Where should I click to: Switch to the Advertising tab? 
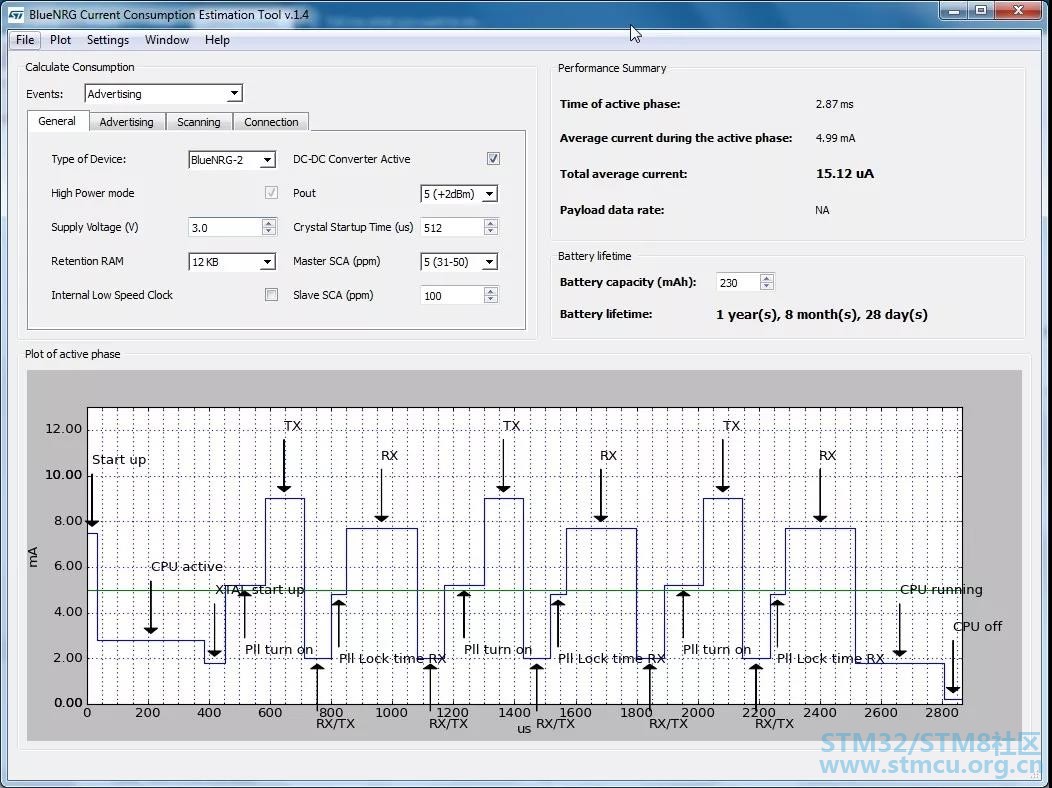[x=126, y=122]
